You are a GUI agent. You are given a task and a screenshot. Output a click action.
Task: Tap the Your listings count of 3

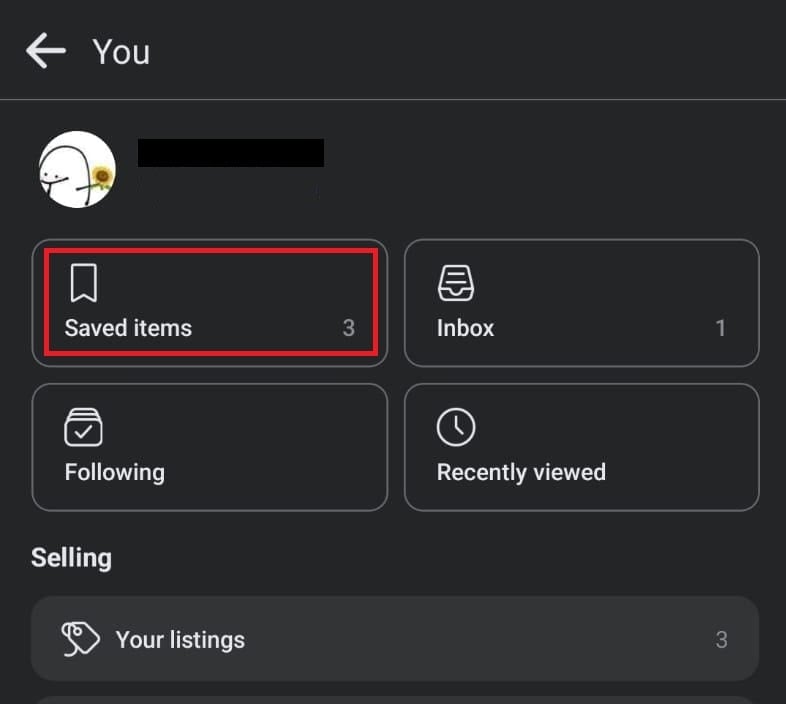(721, 640)
